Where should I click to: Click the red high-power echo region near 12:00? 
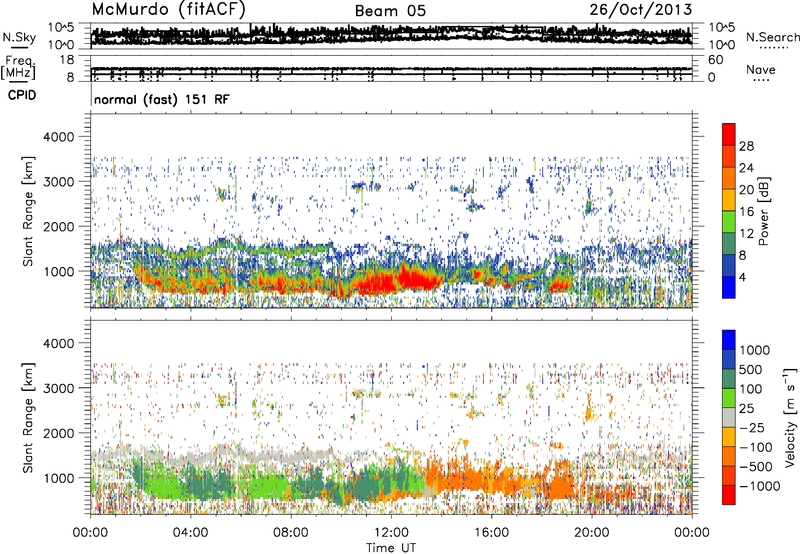click(395, 280)
